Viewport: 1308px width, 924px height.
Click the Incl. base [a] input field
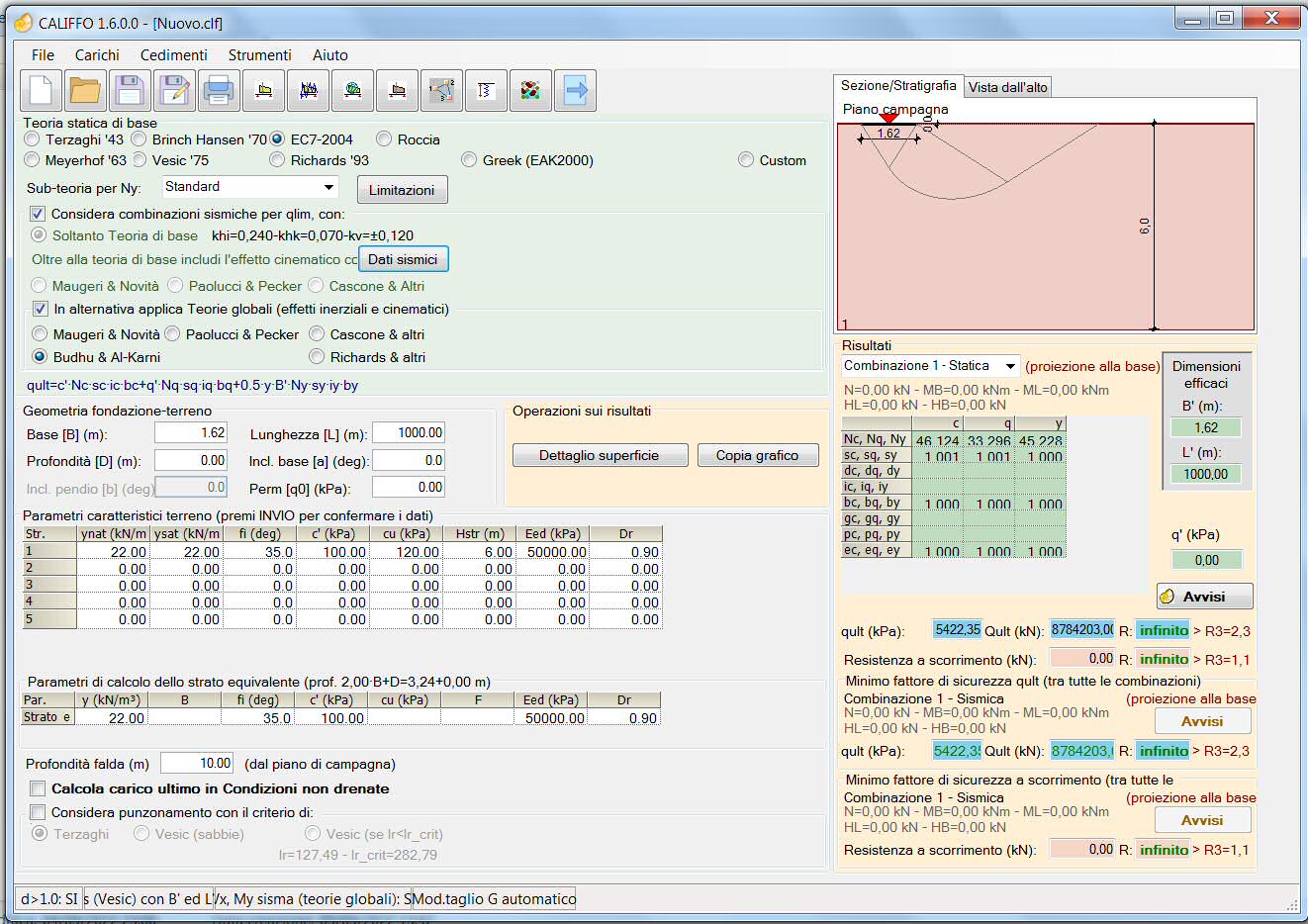409,460
